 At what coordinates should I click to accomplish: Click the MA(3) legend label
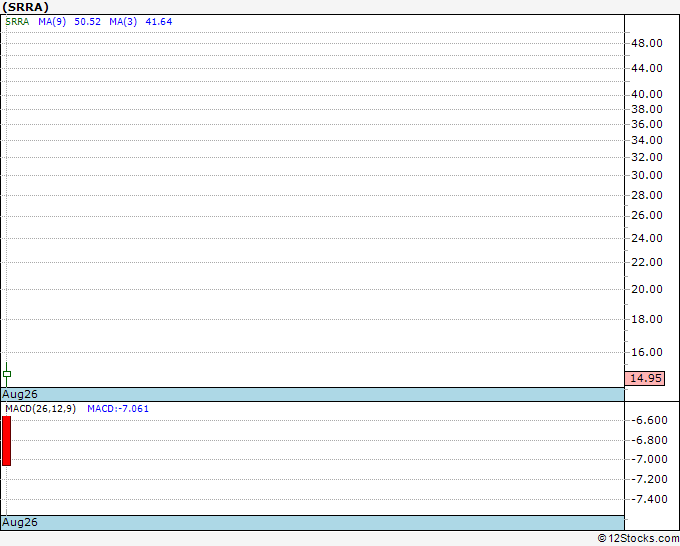[123, 22]
